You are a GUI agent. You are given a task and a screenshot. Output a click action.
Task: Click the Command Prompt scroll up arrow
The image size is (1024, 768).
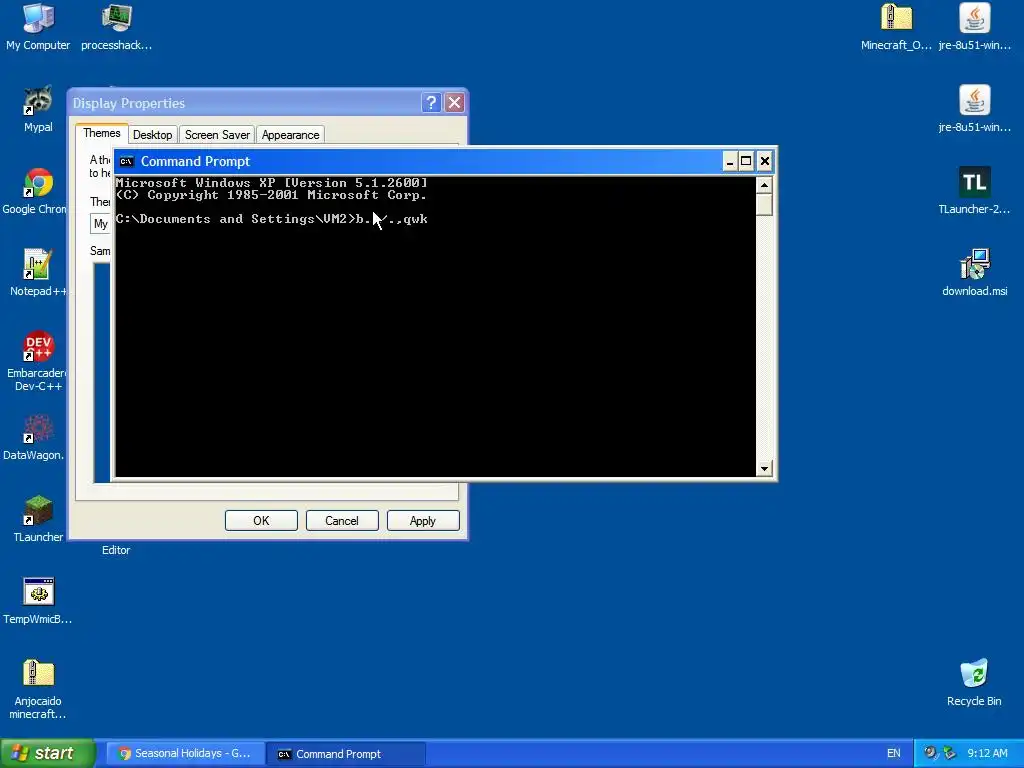click(x=764, y=185)
